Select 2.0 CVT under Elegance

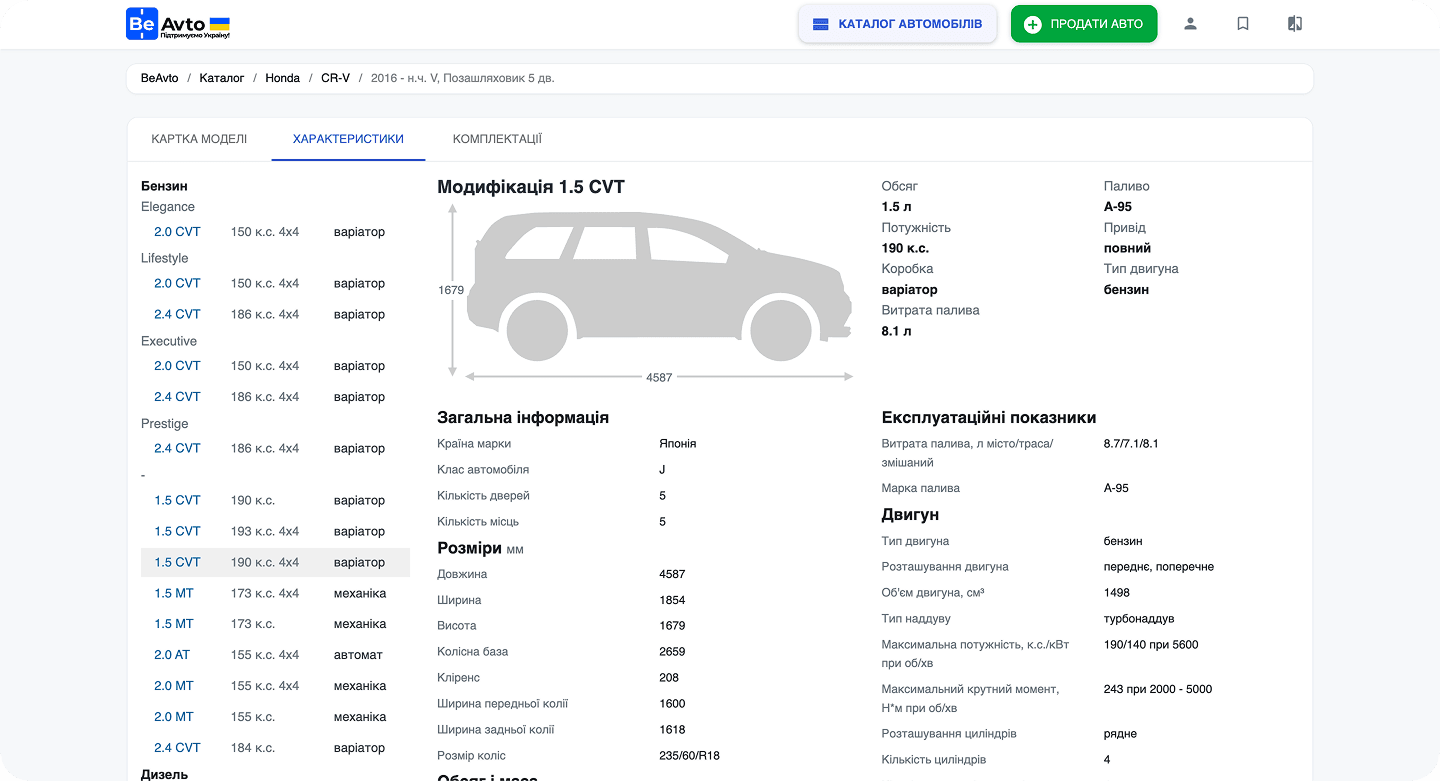[x=177, y=232]
